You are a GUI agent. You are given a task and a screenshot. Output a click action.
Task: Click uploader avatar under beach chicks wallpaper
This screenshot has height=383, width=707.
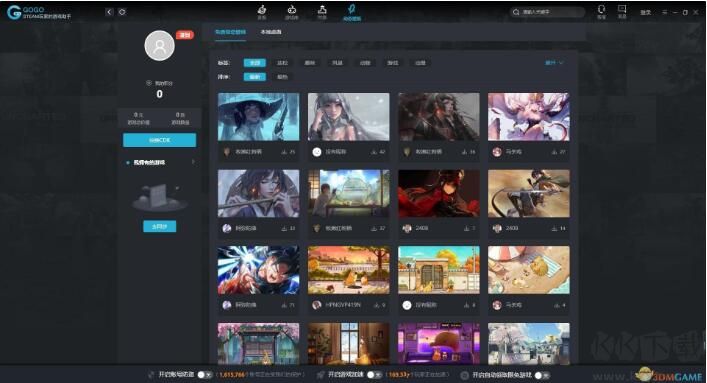[x=497, y=305]
